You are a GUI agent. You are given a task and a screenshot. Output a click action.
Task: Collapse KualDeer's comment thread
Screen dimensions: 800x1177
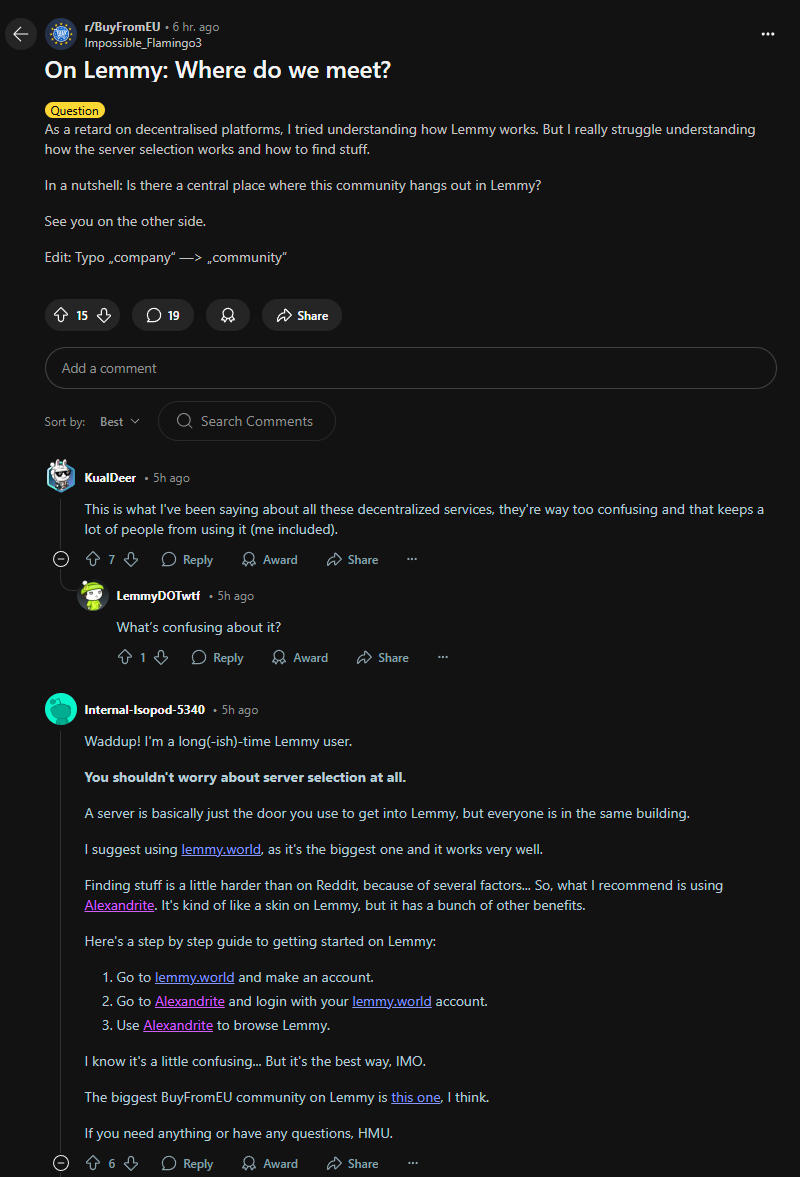tap(61, 560)
